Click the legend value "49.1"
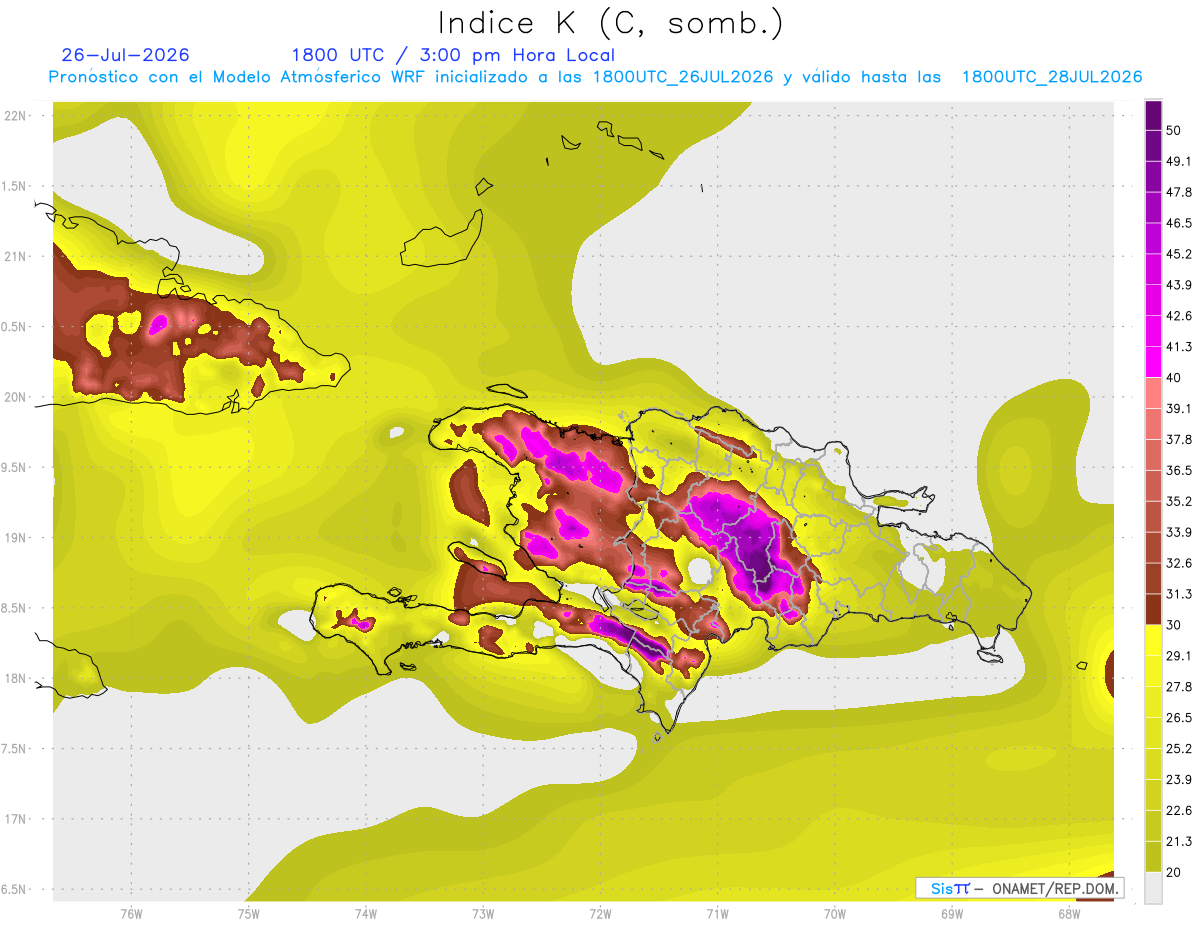 click(x=1178, y=161)
